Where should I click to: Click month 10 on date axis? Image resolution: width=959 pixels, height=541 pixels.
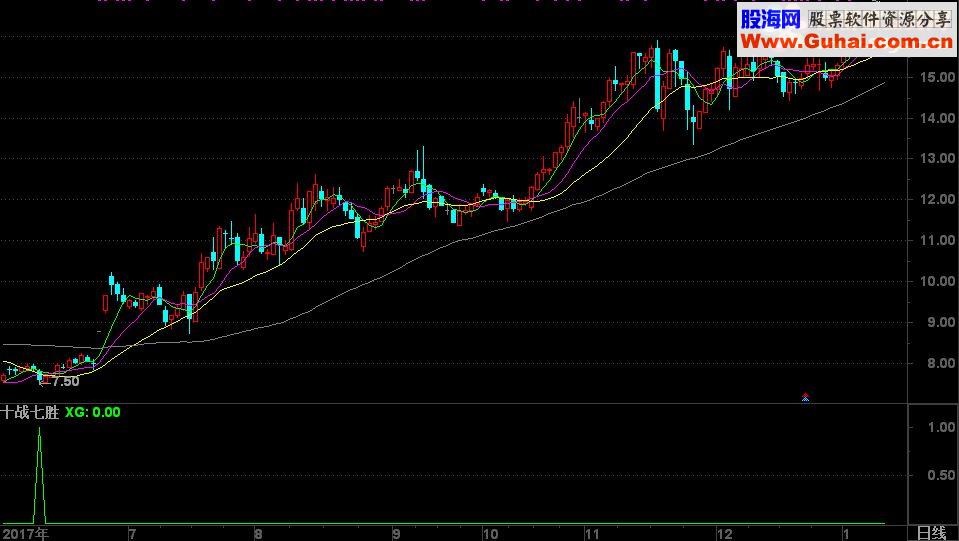tap(490, 534)
